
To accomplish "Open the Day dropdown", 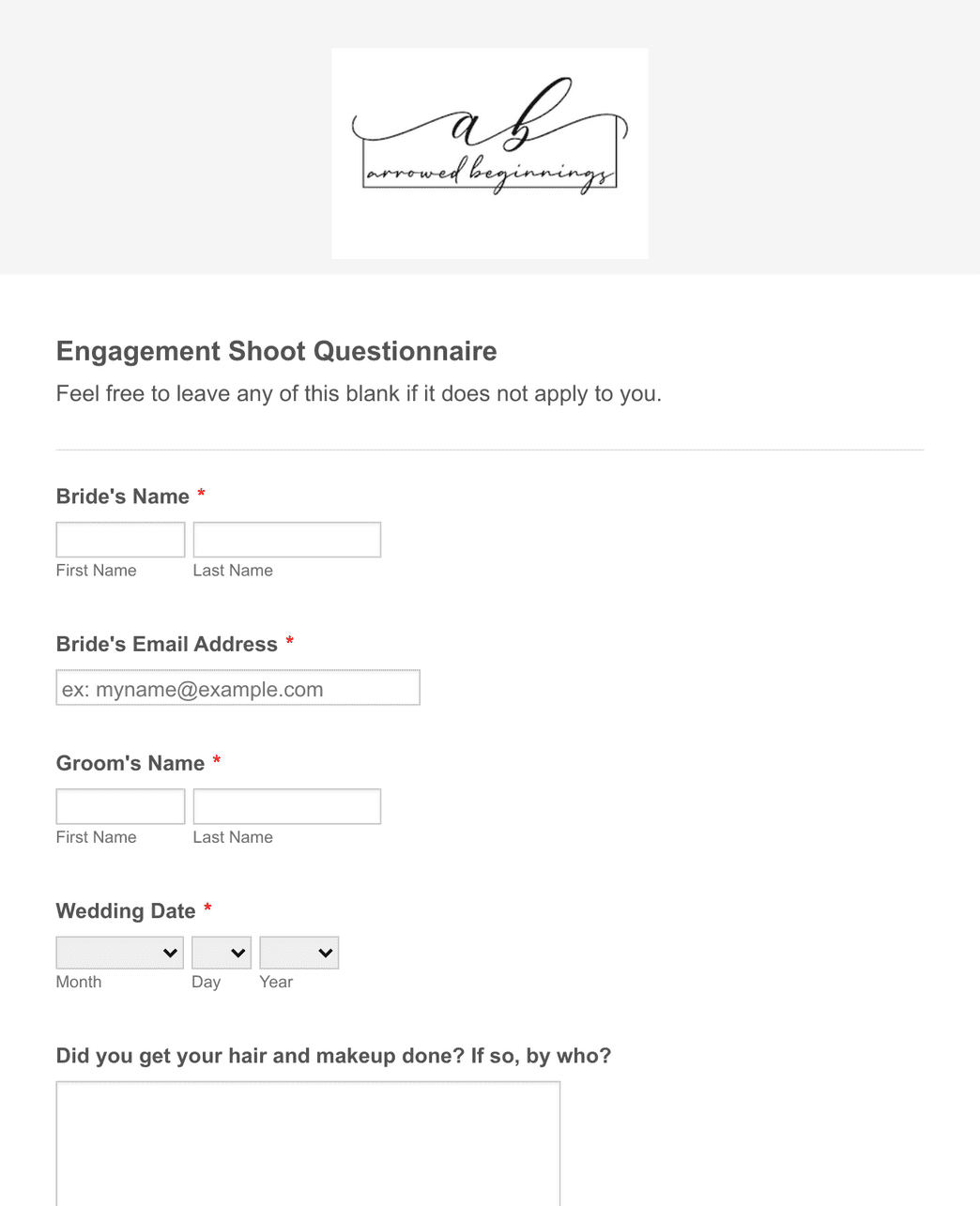I will pyautogui.click(x=221, y=952).
